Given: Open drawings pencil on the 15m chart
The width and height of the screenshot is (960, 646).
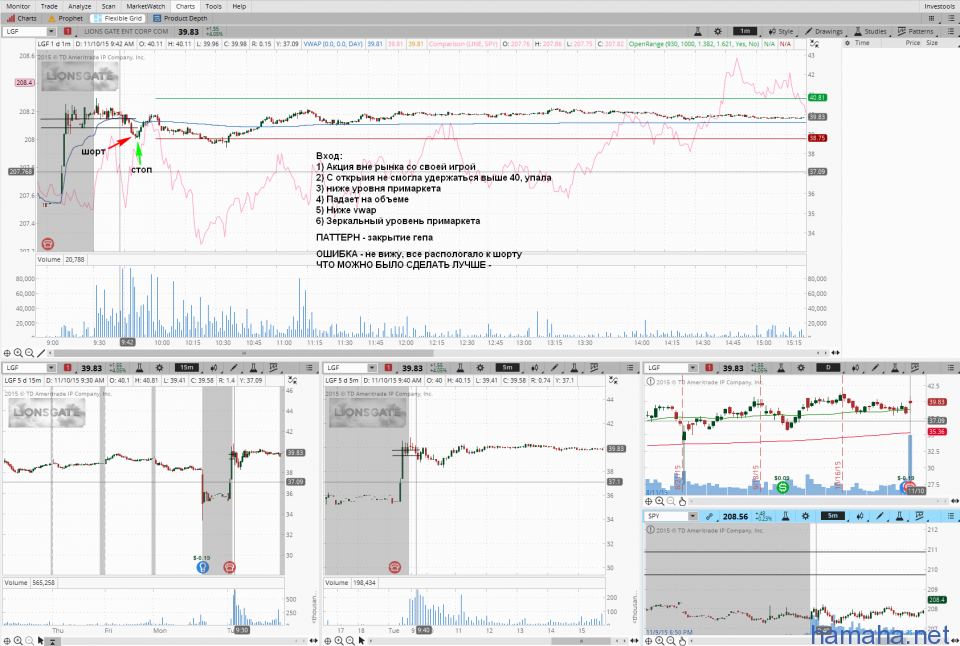Looking at the screenshot, I should [x=233, y=367].
